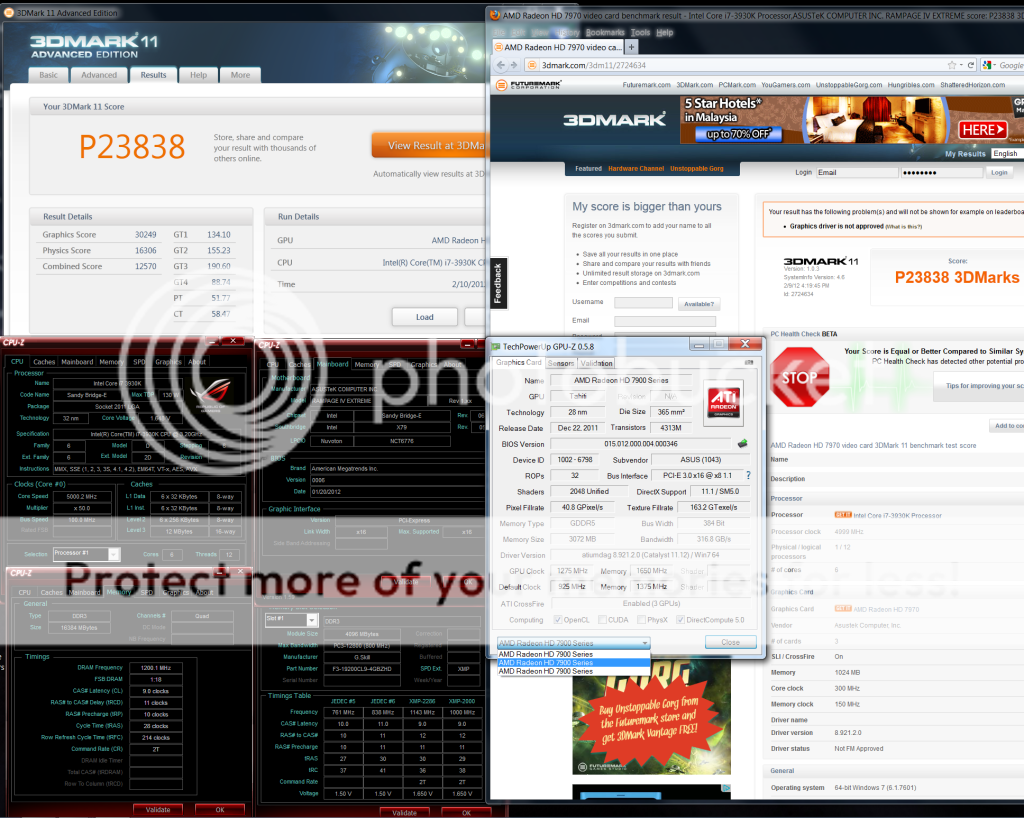1024x818 pixels.
Task: Click the Google search engine icon
Action: pos(987,65)
